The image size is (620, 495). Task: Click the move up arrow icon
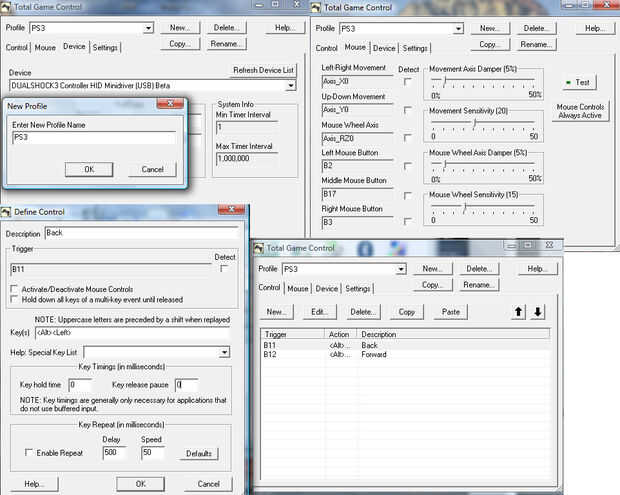[x=518, y=312]
